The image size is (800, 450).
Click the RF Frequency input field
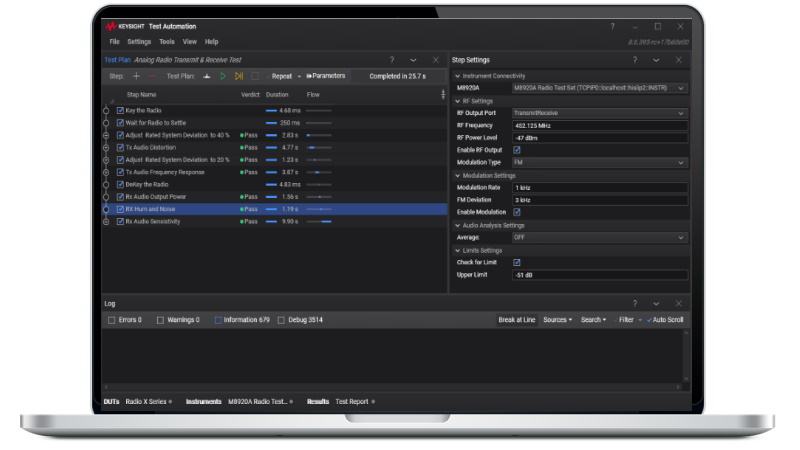click(x=599, y=126)
